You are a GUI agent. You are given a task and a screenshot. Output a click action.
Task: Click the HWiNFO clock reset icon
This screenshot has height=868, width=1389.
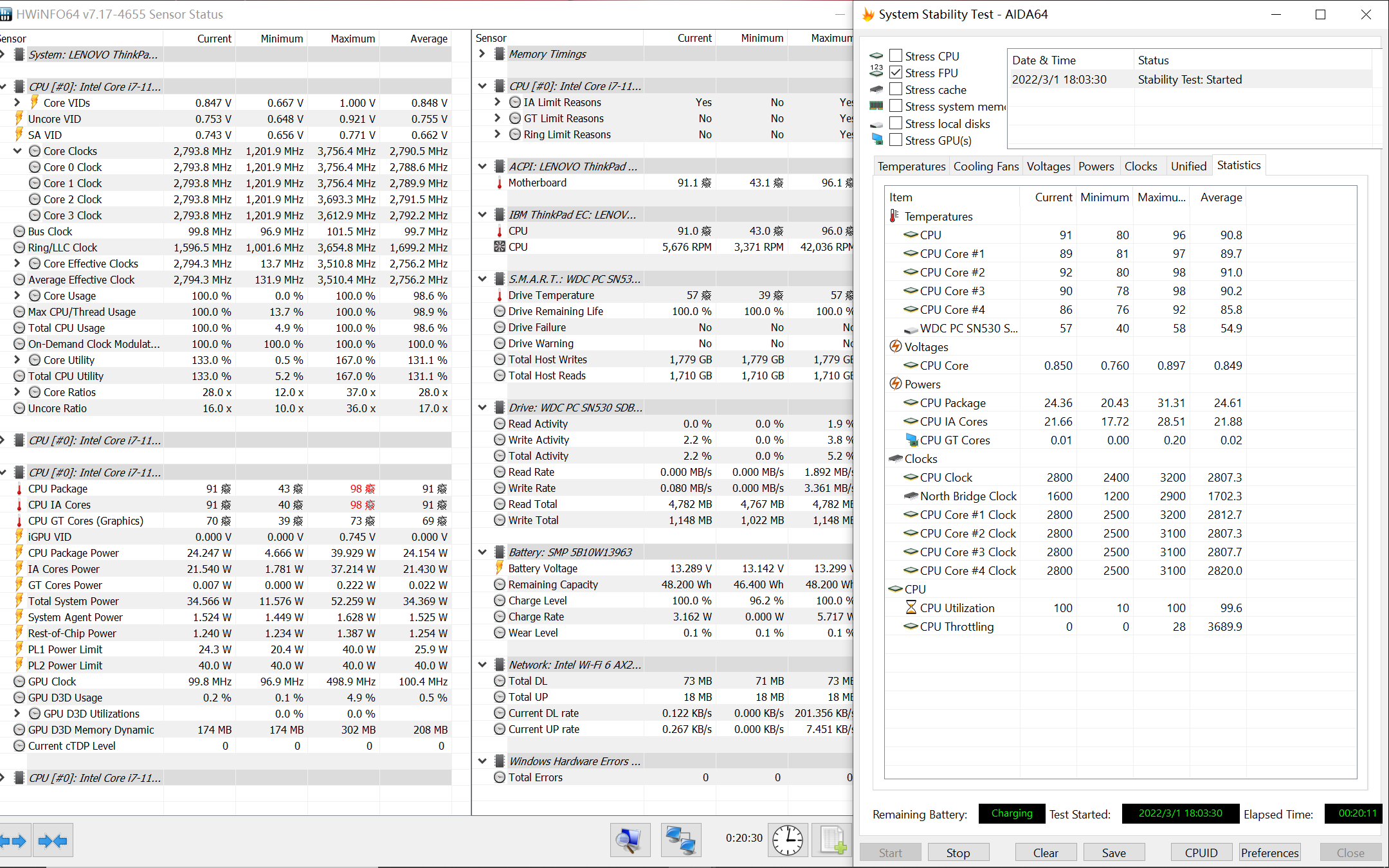click(x=788, y=840)
